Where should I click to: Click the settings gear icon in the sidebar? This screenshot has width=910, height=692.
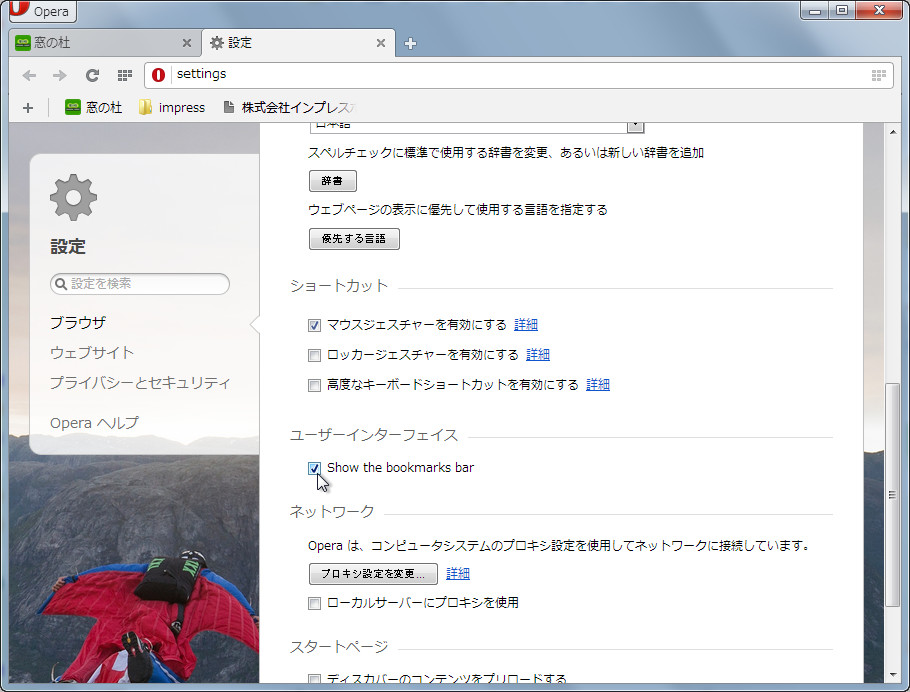(x=71, y=198)
